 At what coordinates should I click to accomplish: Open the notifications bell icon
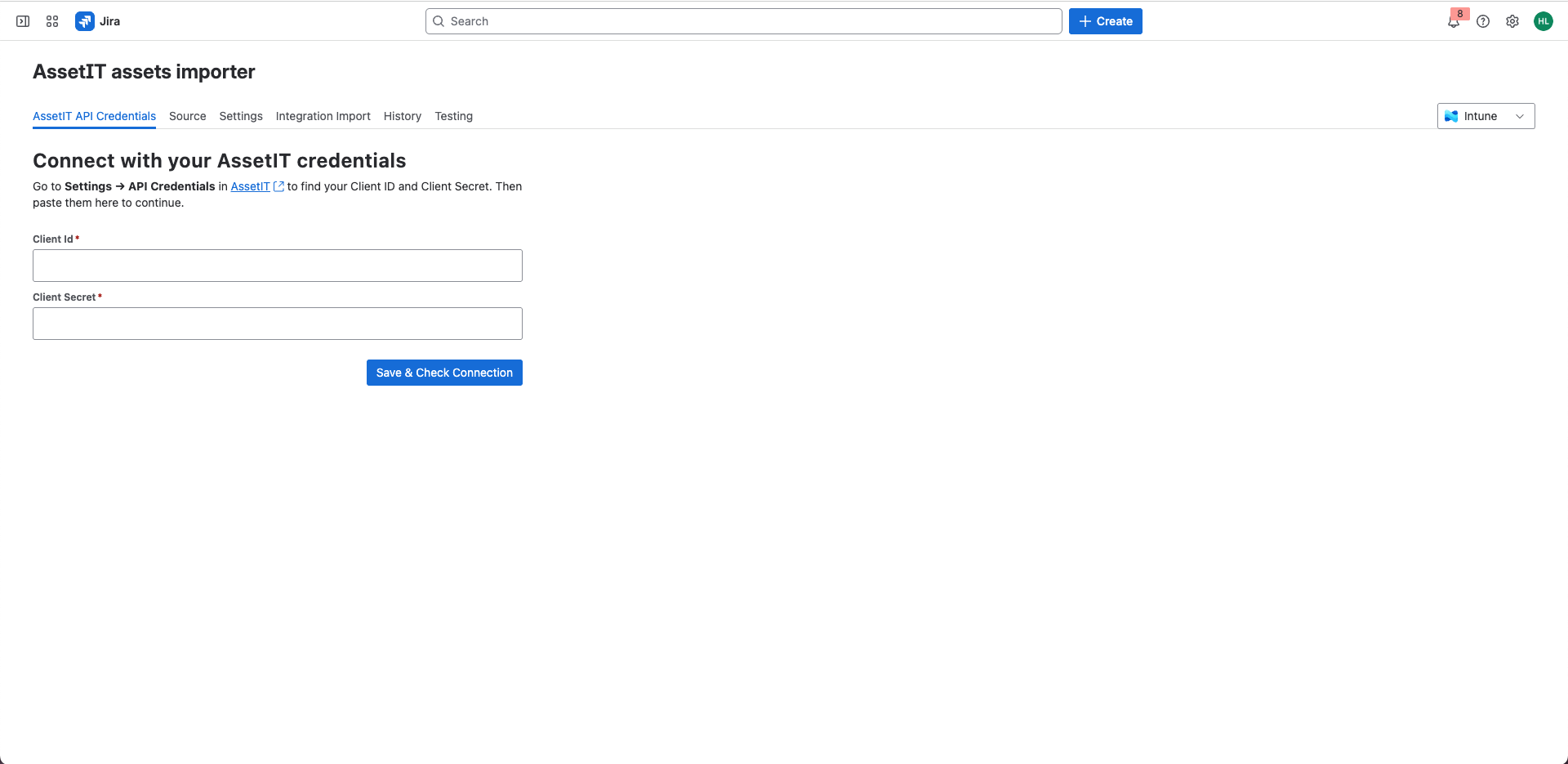1454,22
